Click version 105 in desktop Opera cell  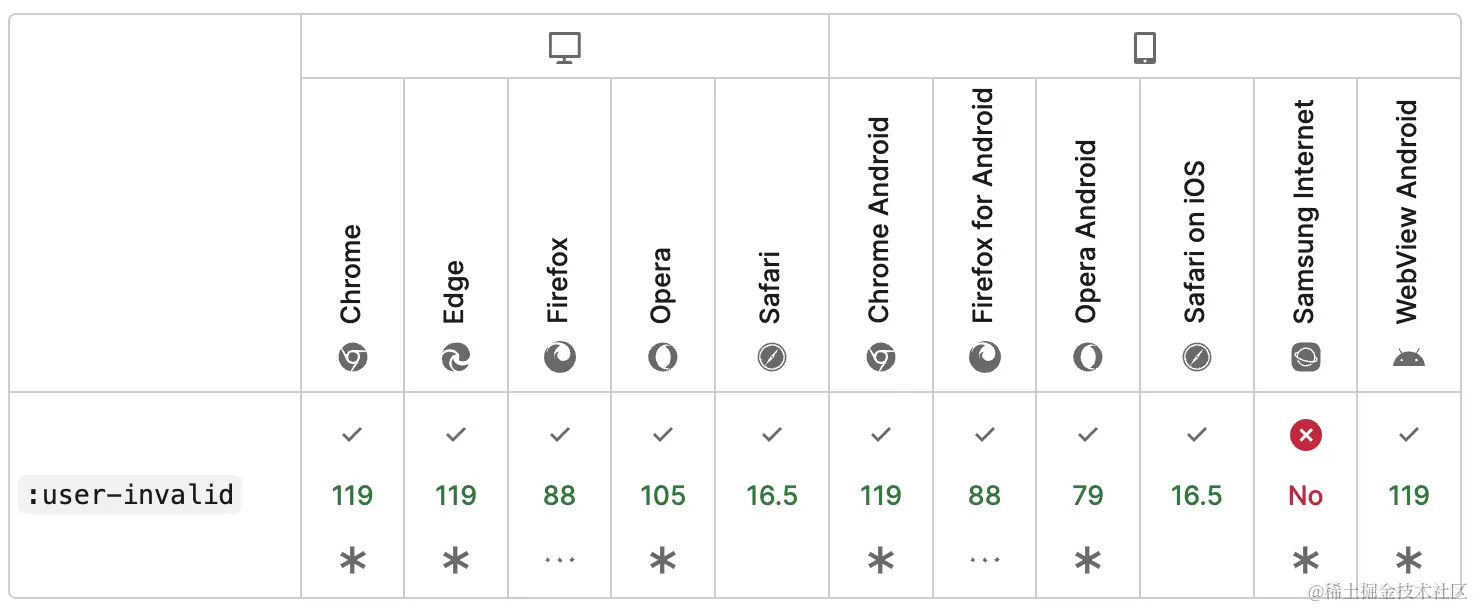[x=663, y=495]
